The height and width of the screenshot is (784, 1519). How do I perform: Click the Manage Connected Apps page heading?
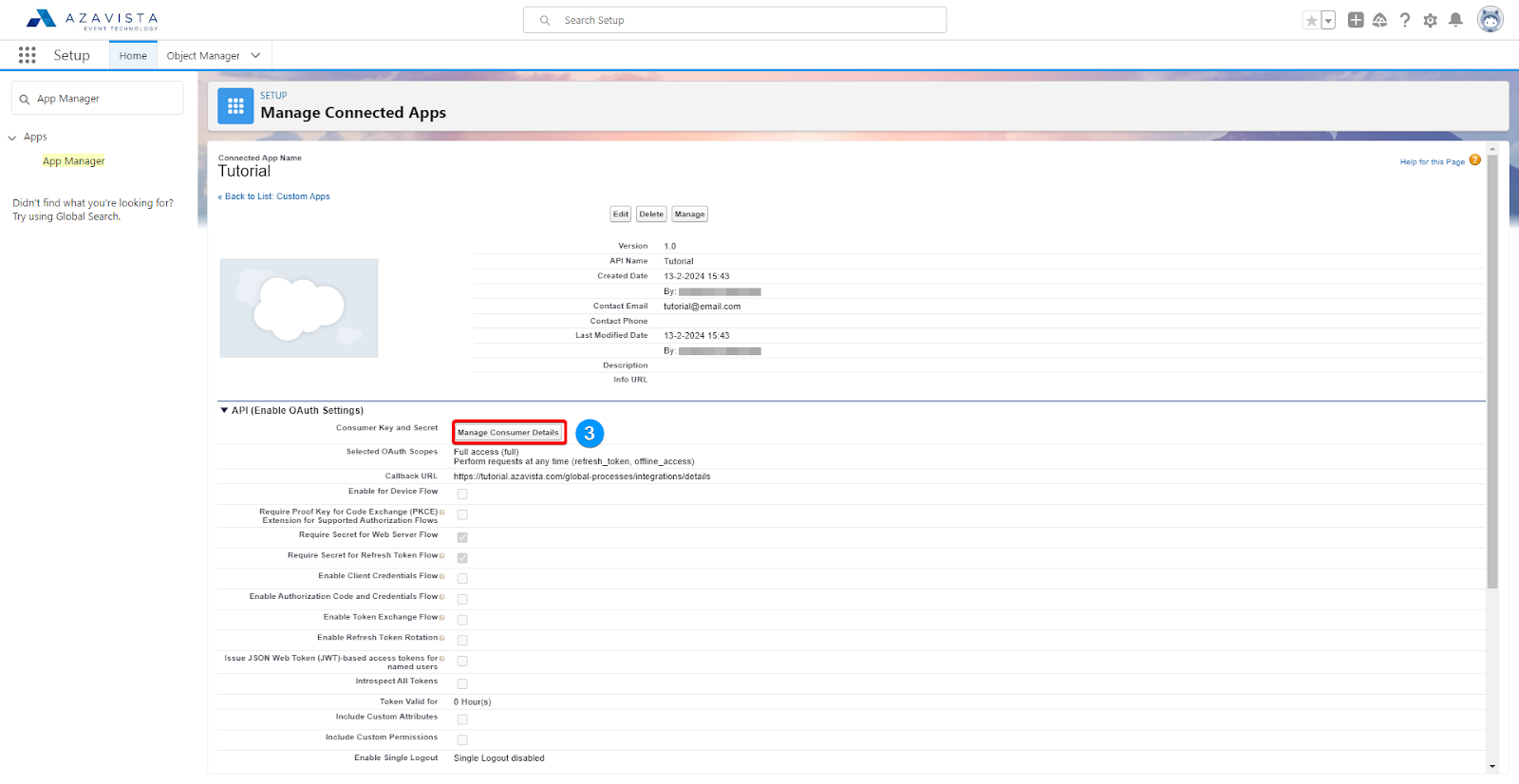tap(353, 113)
